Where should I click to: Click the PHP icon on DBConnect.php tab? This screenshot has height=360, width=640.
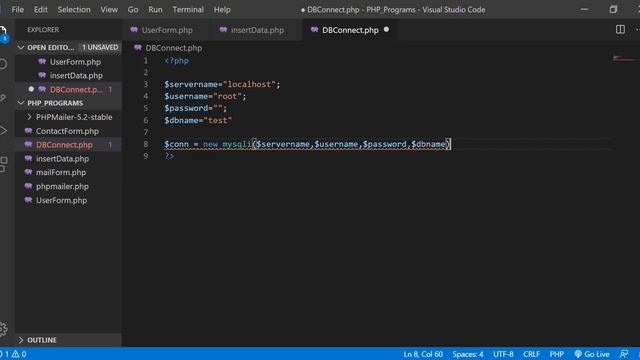[314, 29]
